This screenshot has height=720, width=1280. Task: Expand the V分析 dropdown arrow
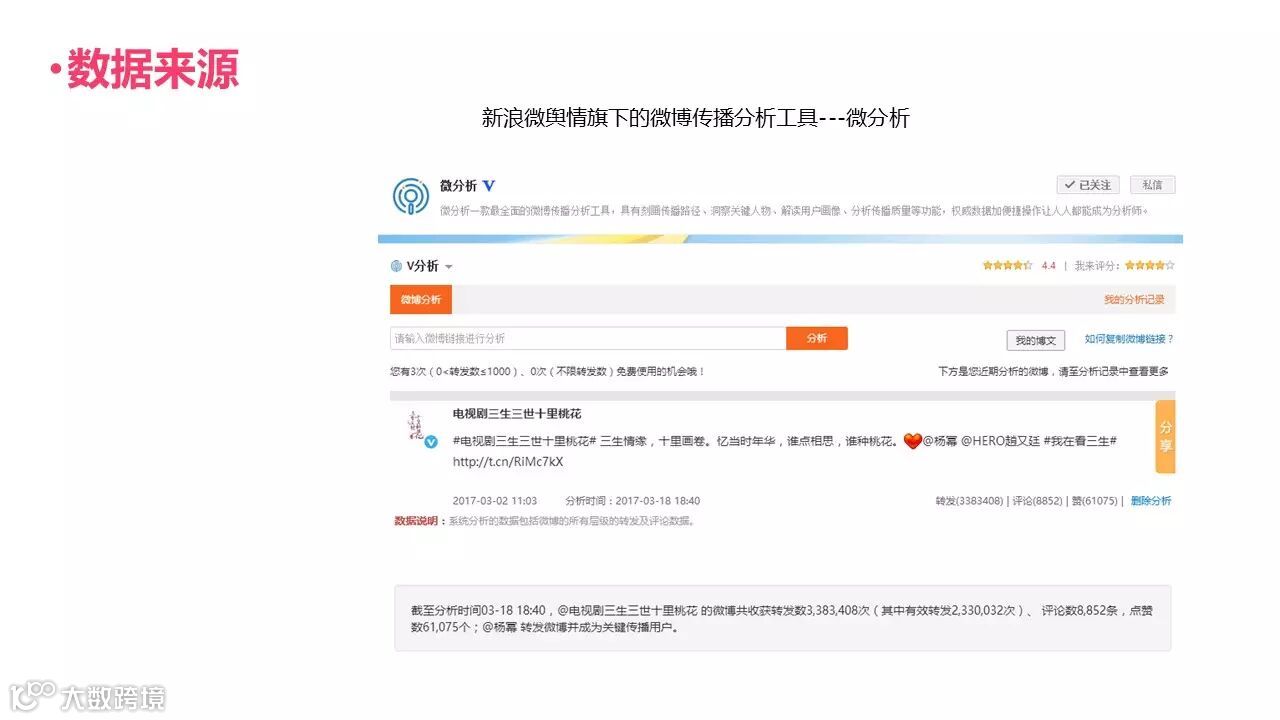click(x=449, y=267)
